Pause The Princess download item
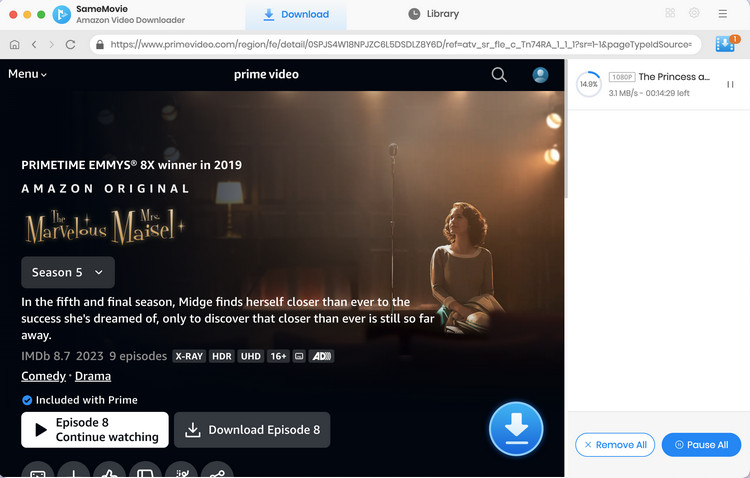This screenshot has width=750, height=478. 730,84
